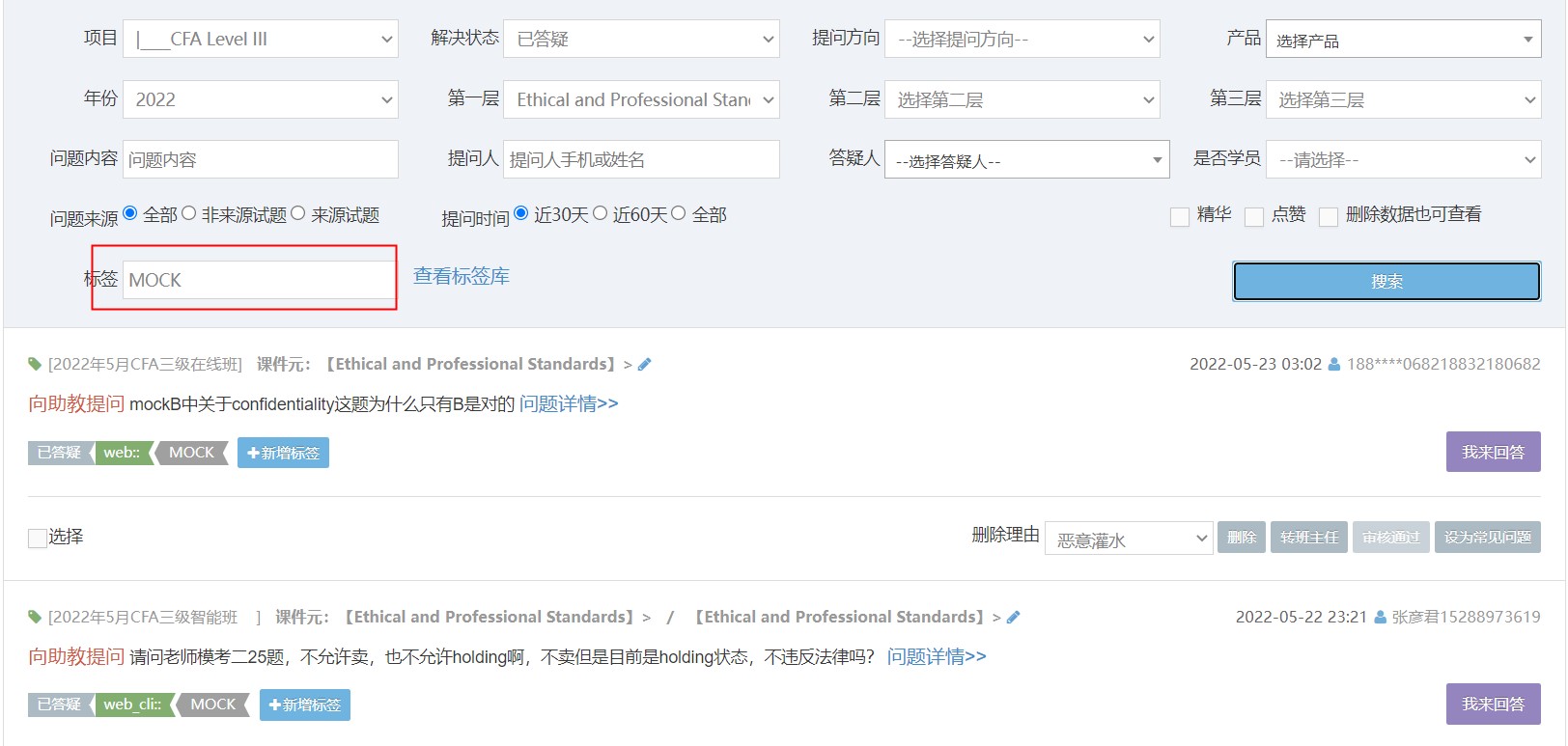
Task: Add new tag via first 新增标签 plus button
Action: tap(283, 453)
